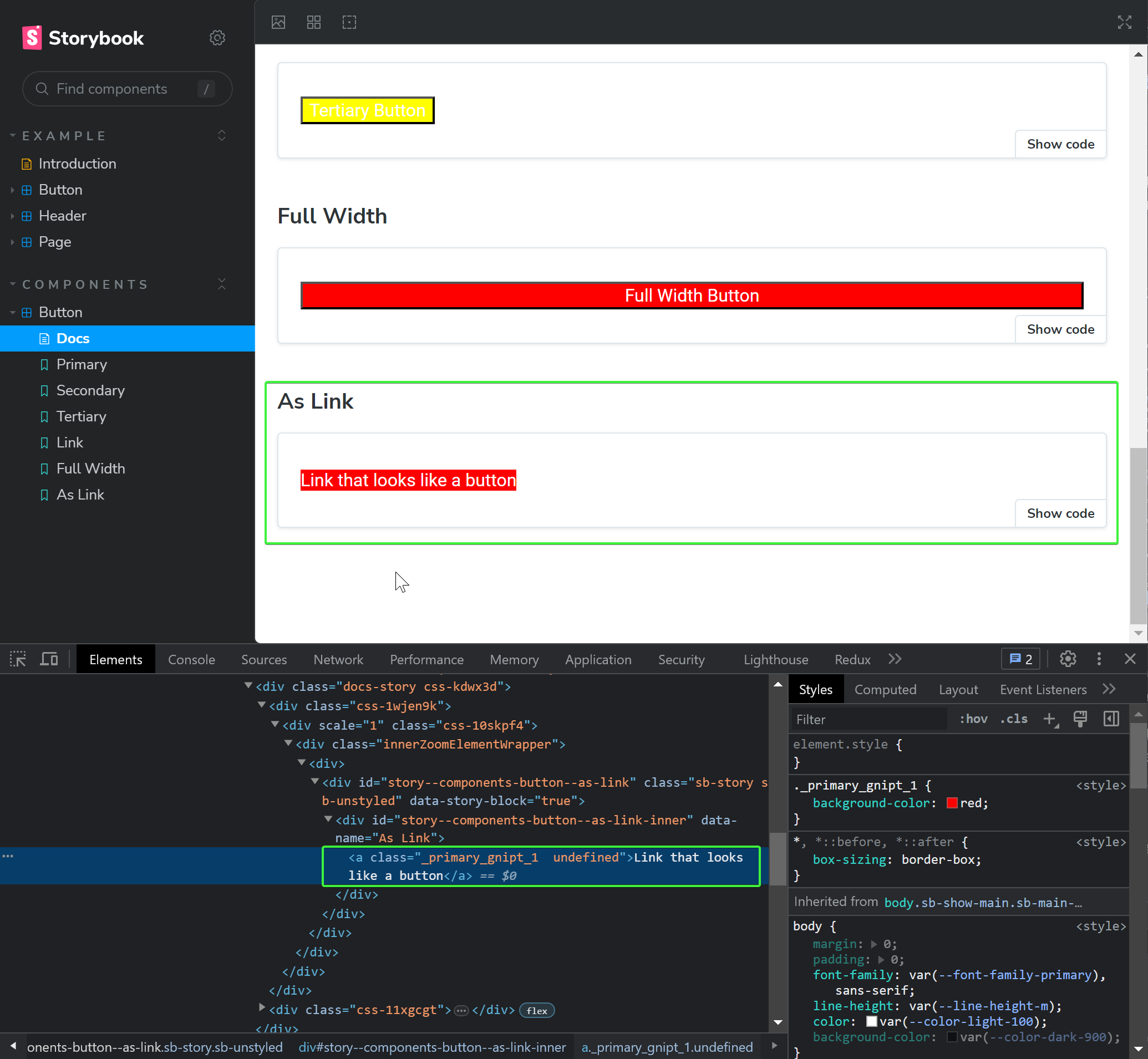
Task: Collapse the COMPONENTS section
Action: [x=85, y=284]
